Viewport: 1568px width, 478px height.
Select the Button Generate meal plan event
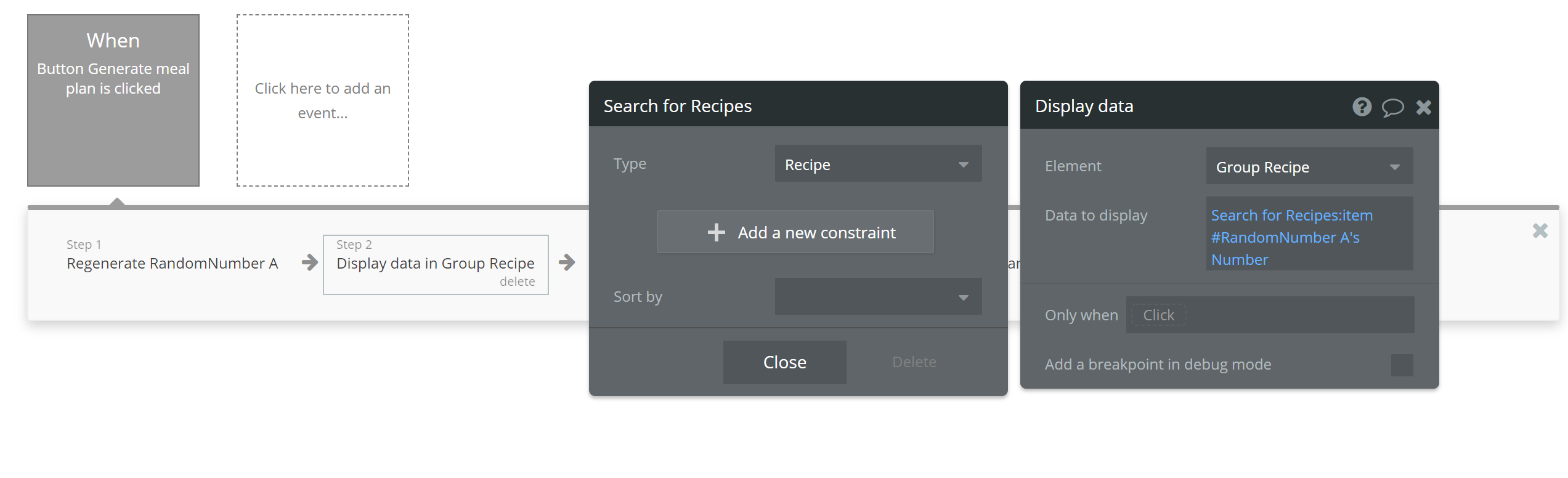[x=113, y=100]
